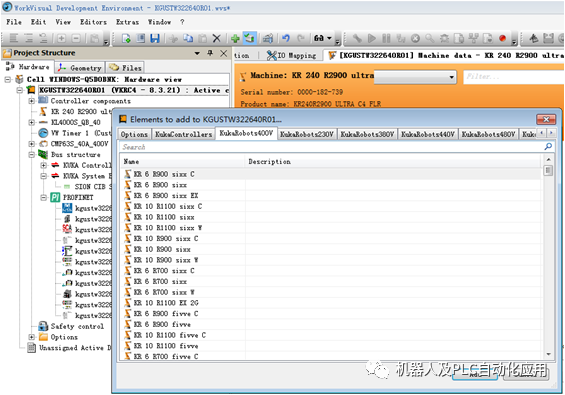Screen dimensions: 565x395
Task: Collapse the Cell WINDOWS-Q5BOBNK node
Action: click(8, 79)
